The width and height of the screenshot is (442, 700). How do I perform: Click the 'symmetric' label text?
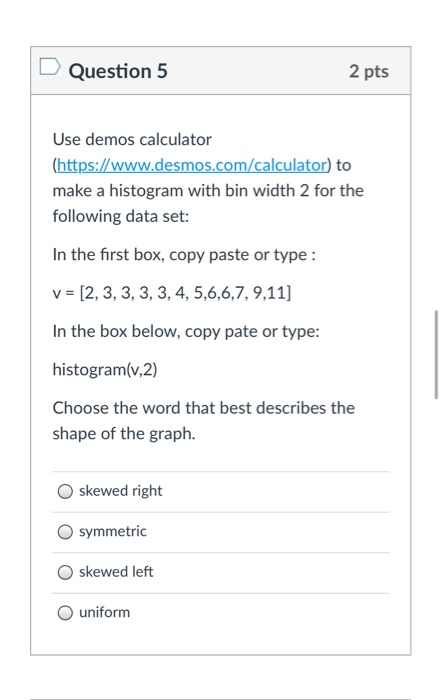pos(113,531)
